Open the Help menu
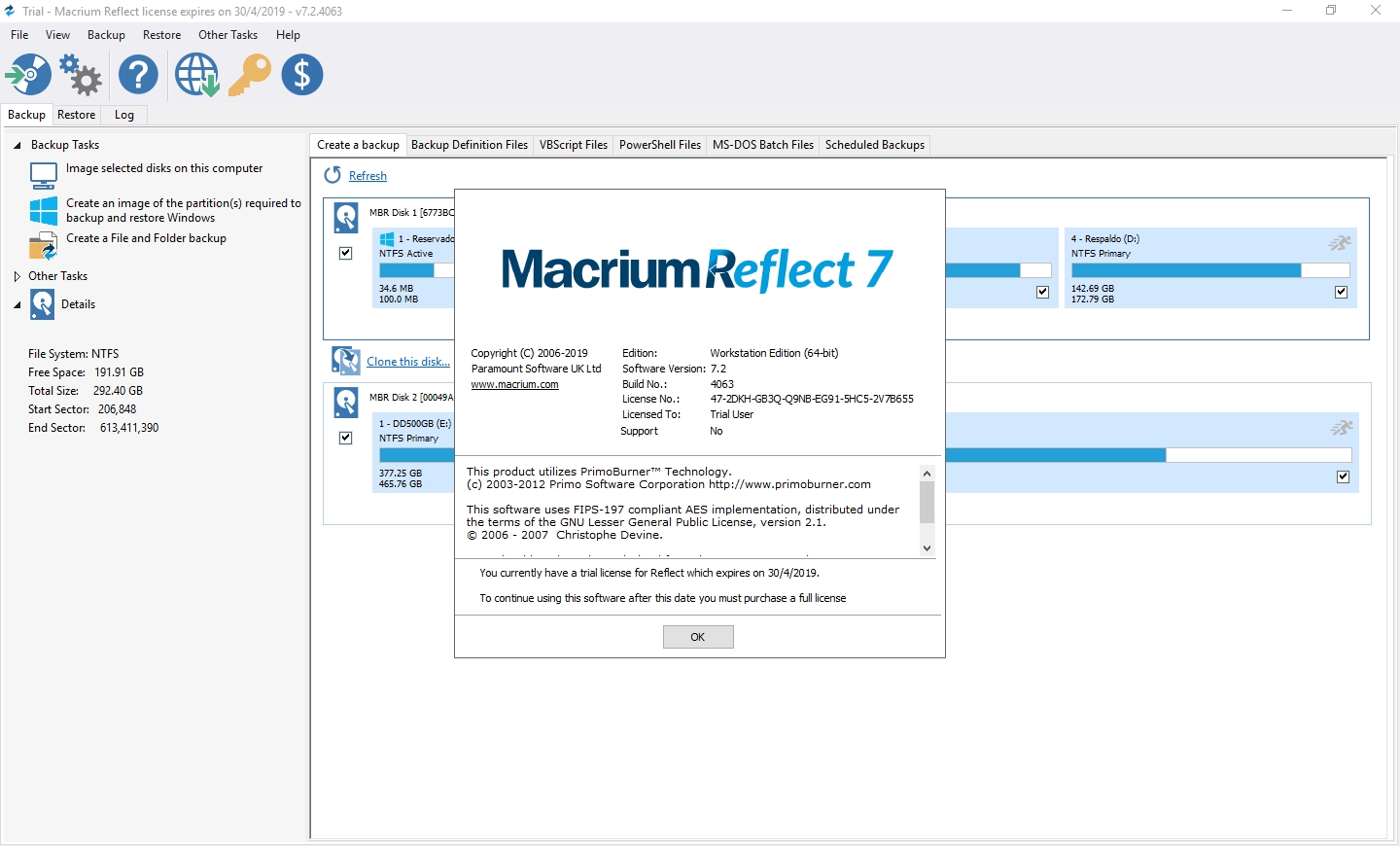 (288, 35)
